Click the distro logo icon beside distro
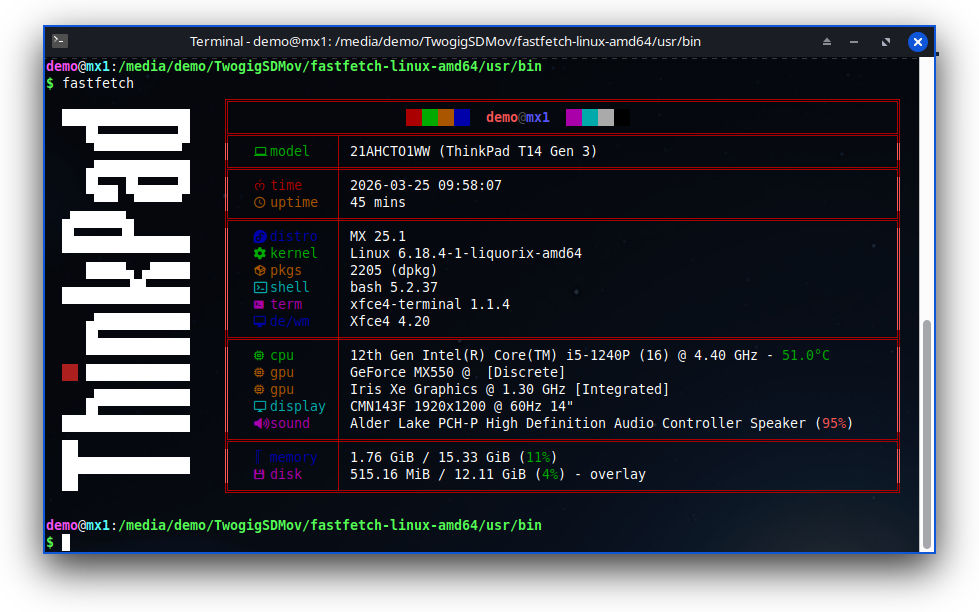979x612 pixels. pos(260,237)
